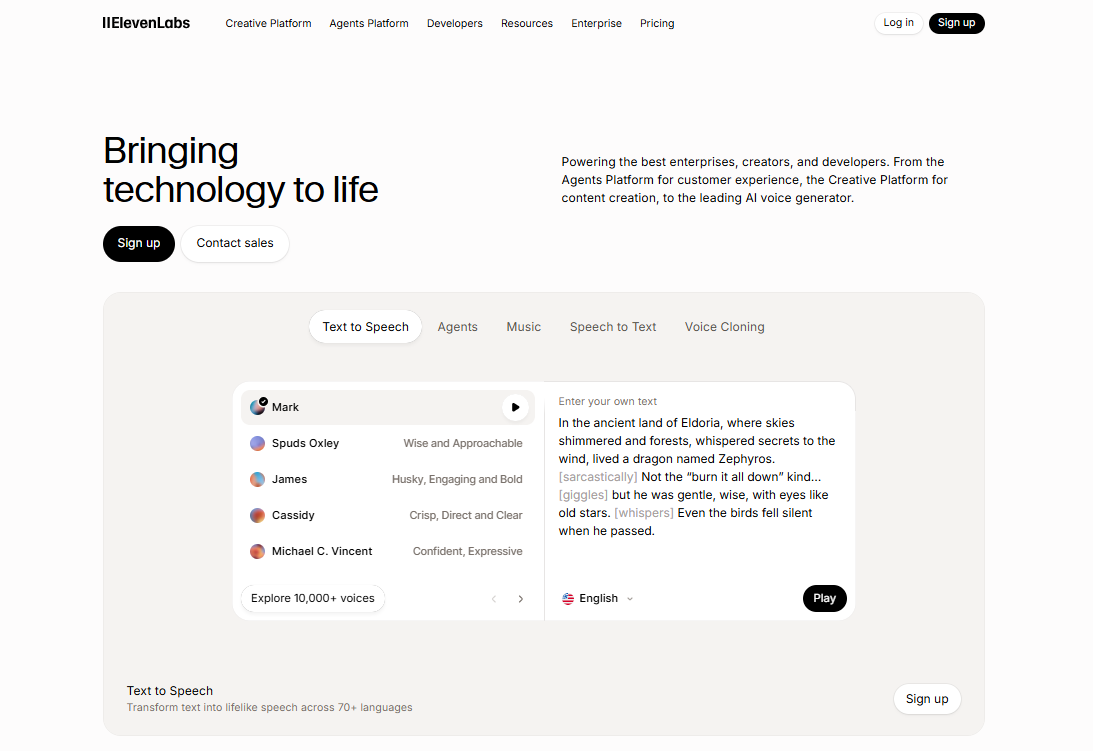Click the header Sign up button
1093x751 pixels.
956,23
